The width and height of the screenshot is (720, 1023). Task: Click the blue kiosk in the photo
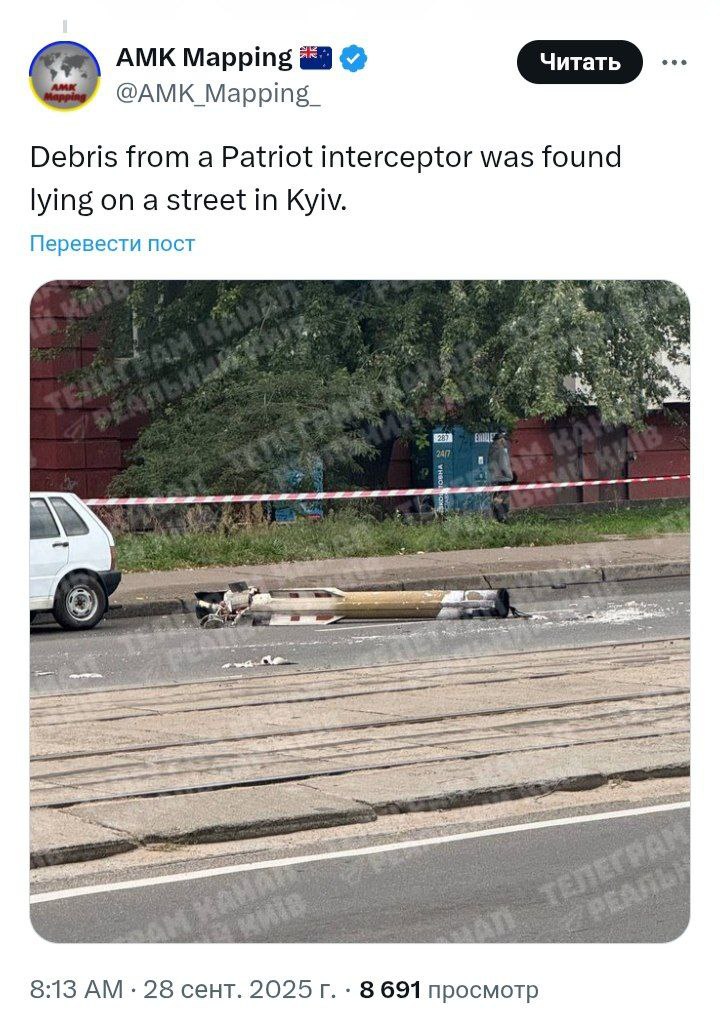tap(463, 468)
